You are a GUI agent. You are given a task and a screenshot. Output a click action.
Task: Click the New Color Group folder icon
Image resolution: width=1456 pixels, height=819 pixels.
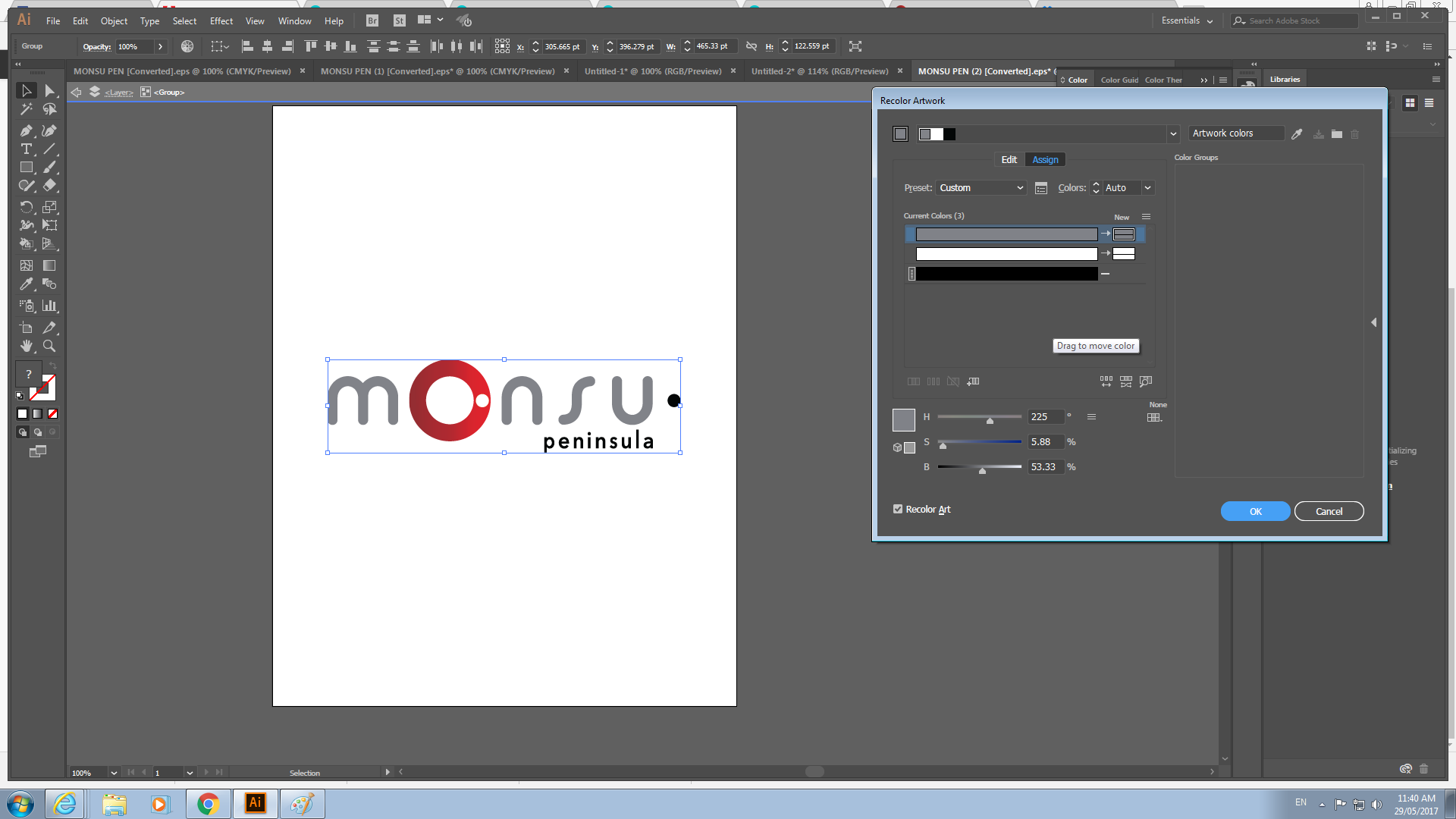1337,134
